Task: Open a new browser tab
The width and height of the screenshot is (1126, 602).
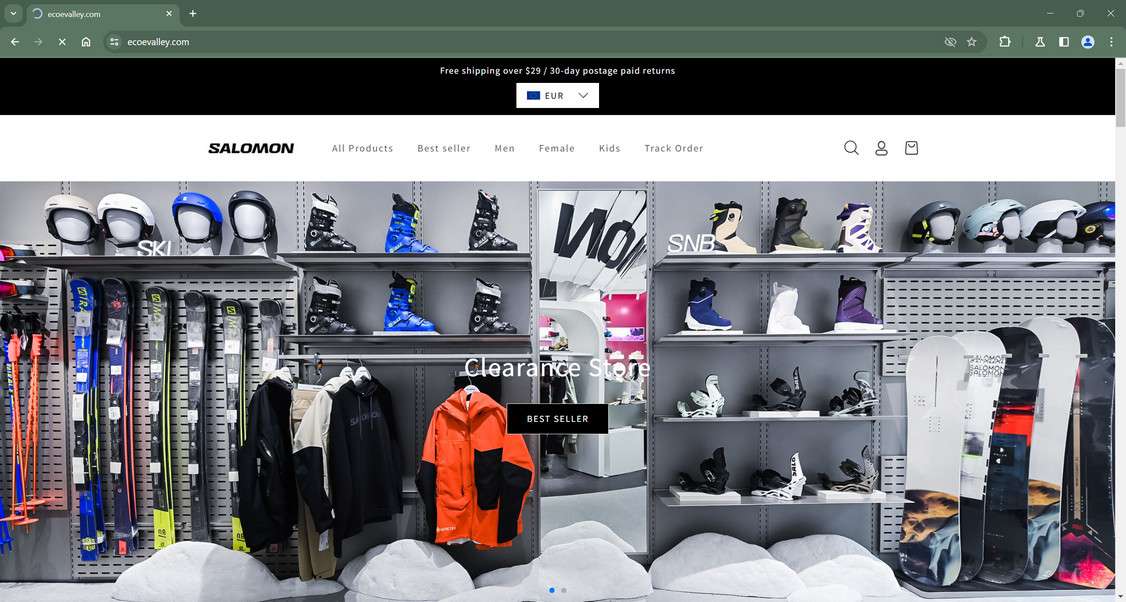Action: click(x=192, y=14)
